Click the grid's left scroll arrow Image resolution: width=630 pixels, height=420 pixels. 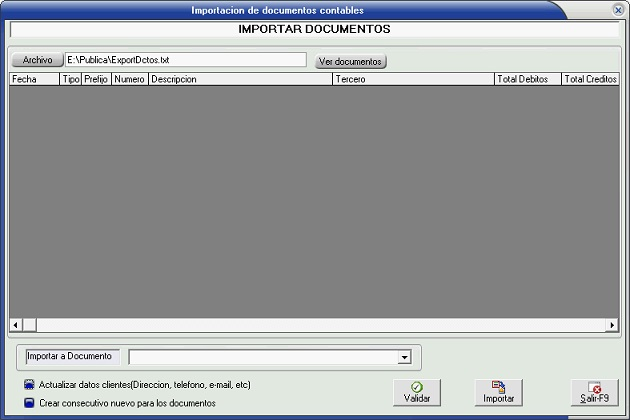[15, 325]
